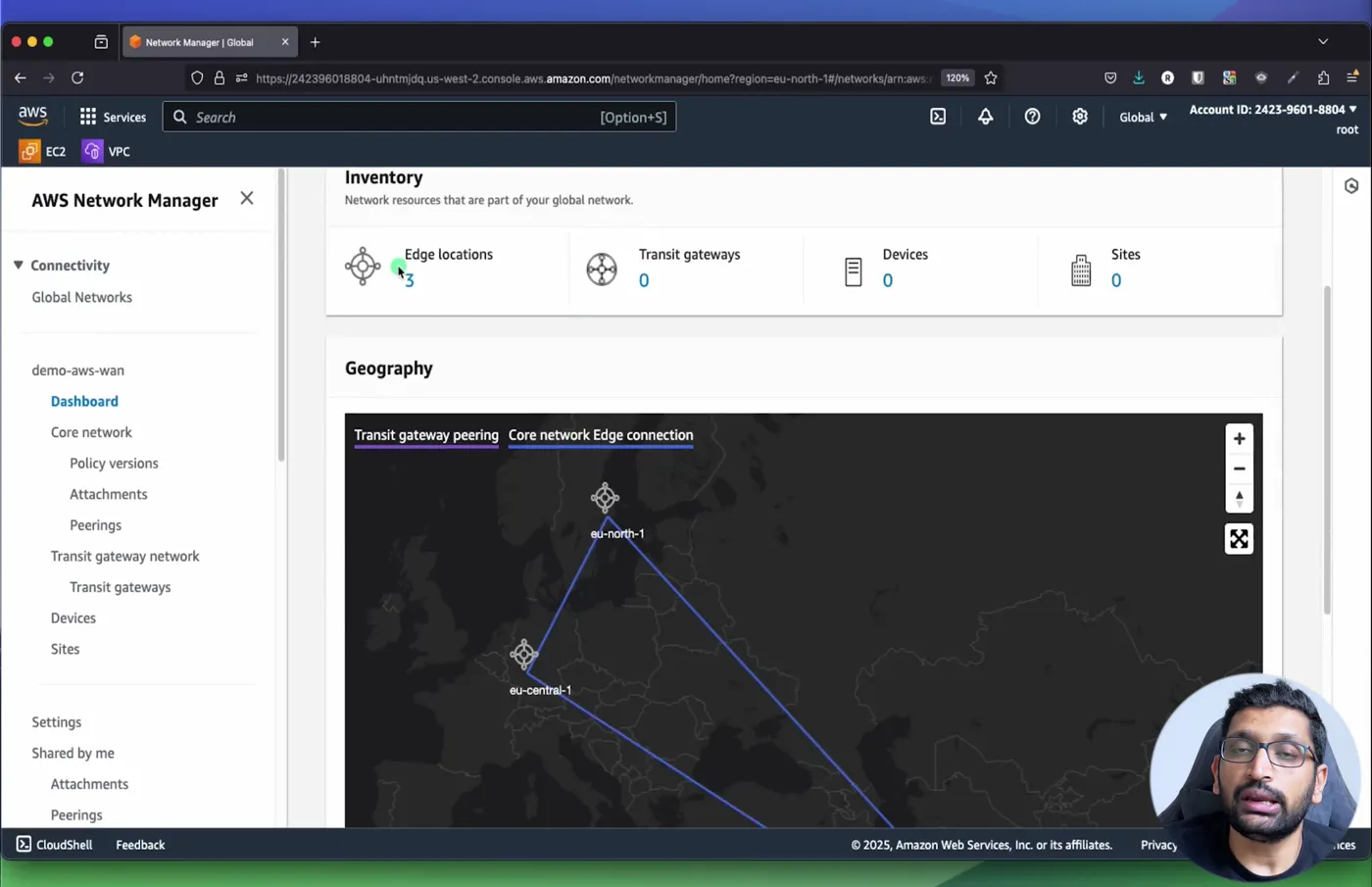
Task: Select the eu-north-1 edge marker
Action: (x=605, y=498)
